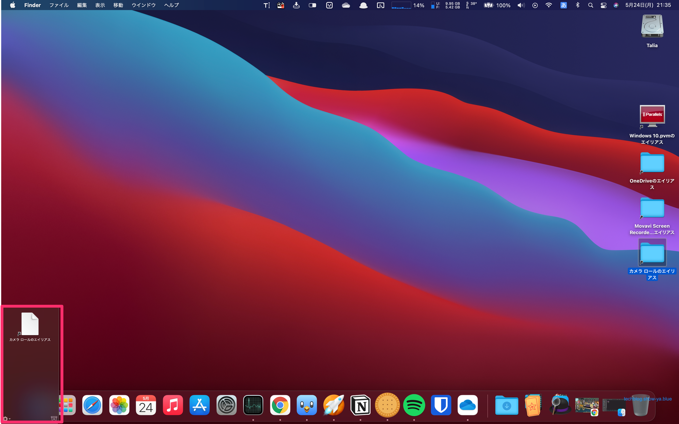
Task: Open the Music app in the Dock
Action: 173,405
